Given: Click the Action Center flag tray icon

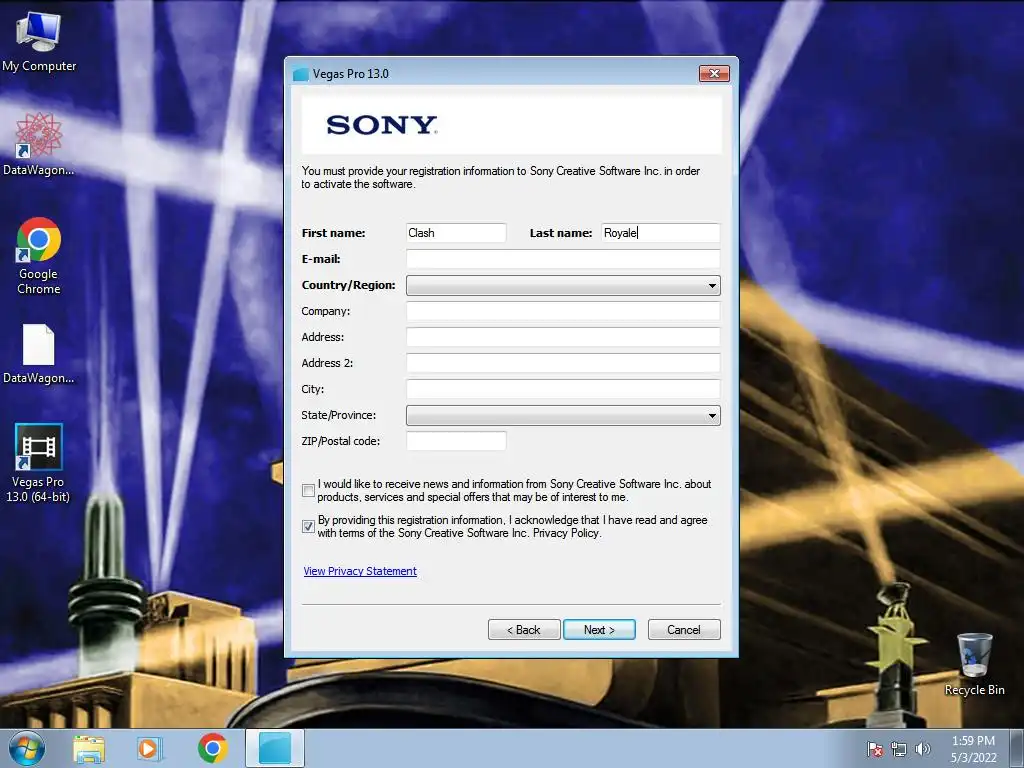Looking at the screenshot, I should (875, 749).
